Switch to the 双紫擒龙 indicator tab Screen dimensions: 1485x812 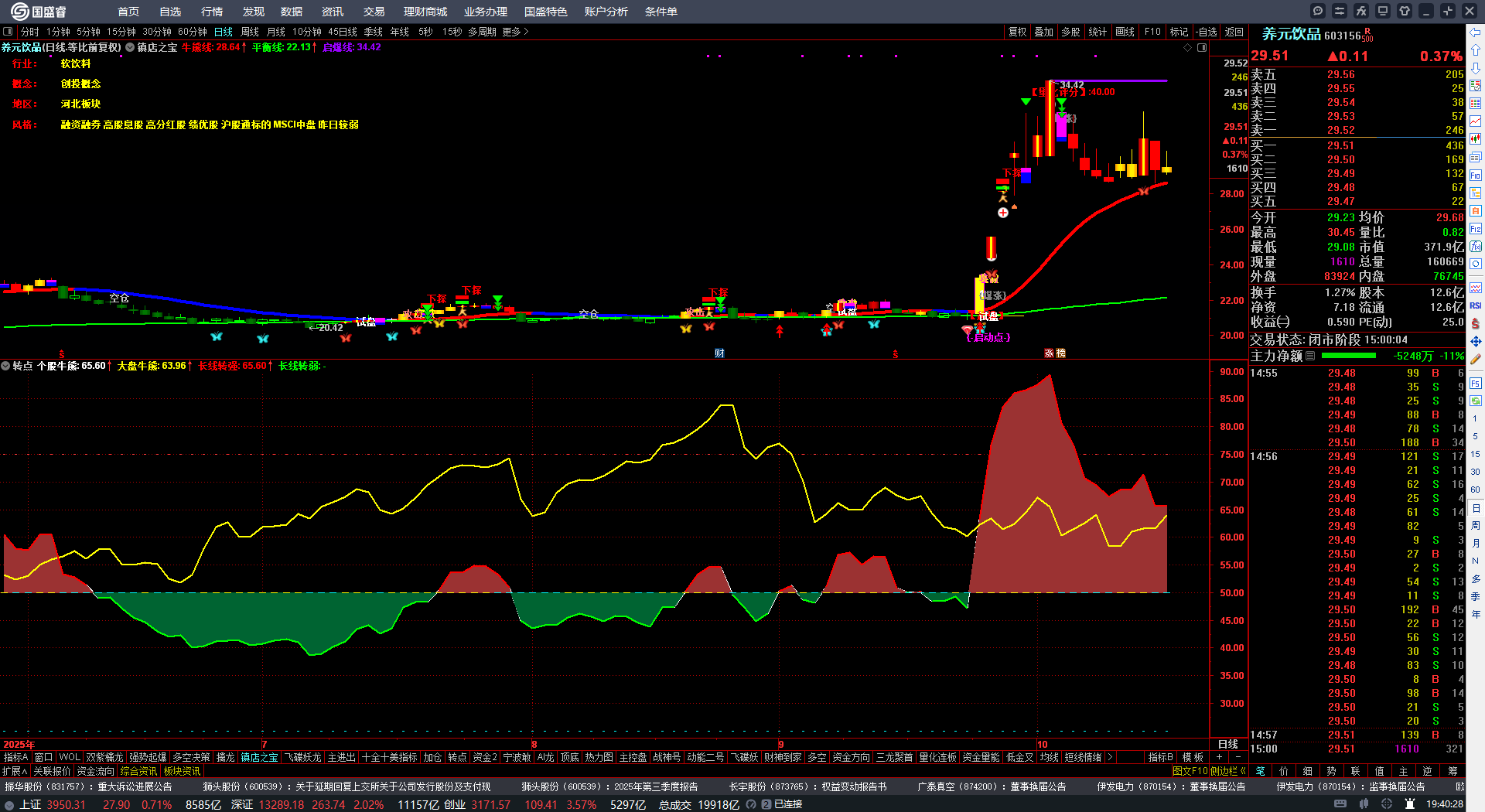[104, 757]
